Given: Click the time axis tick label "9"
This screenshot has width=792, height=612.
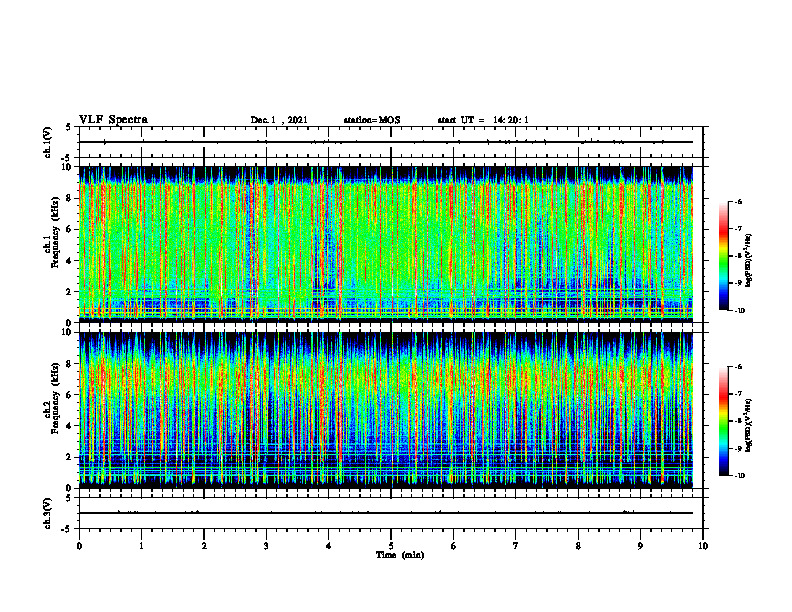Looking at the screenshot, I should (x=640, y=546).
